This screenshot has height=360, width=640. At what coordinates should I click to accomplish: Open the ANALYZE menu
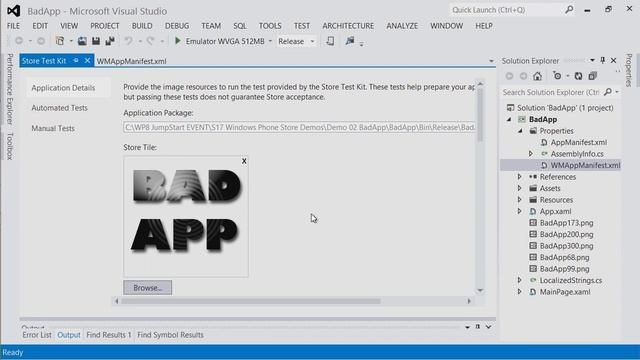tap(402, 26)
